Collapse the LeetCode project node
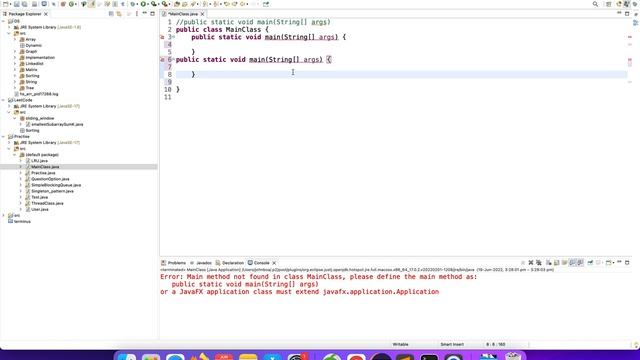This screenshot has height=360, width=640. click(4, 100)
